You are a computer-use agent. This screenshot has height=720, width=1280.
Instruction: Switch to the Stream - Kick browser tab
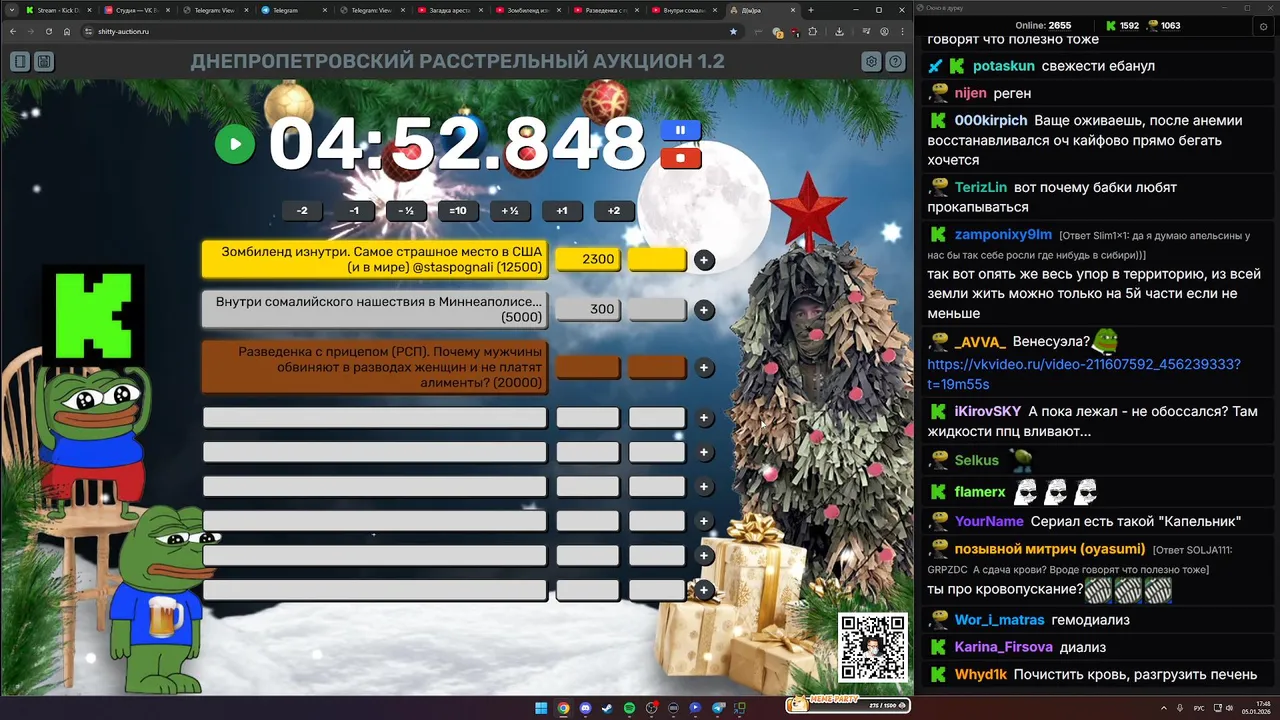pos(57,10)
